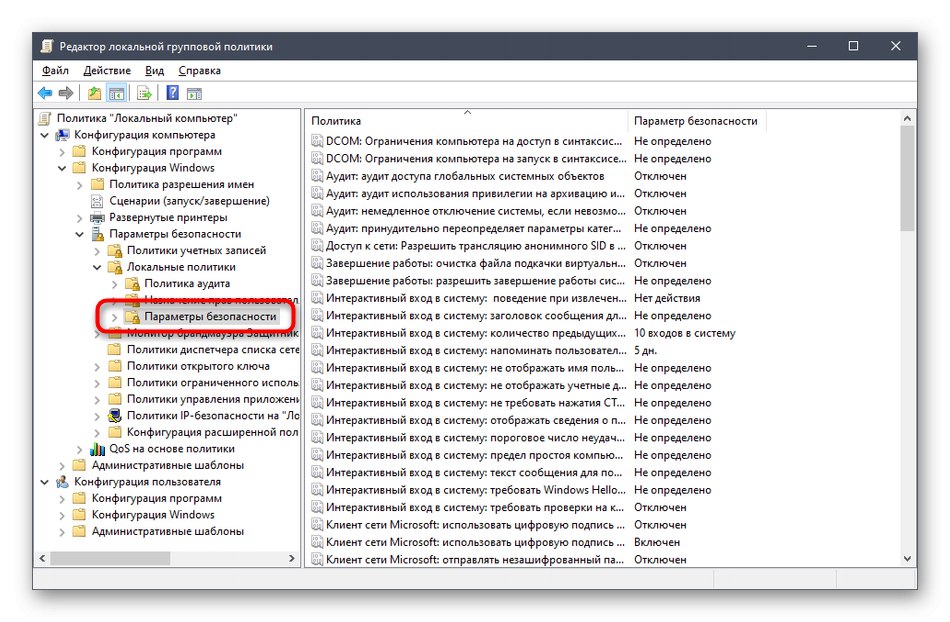Click the Forward arrow toolbar icon

(66, 93)
